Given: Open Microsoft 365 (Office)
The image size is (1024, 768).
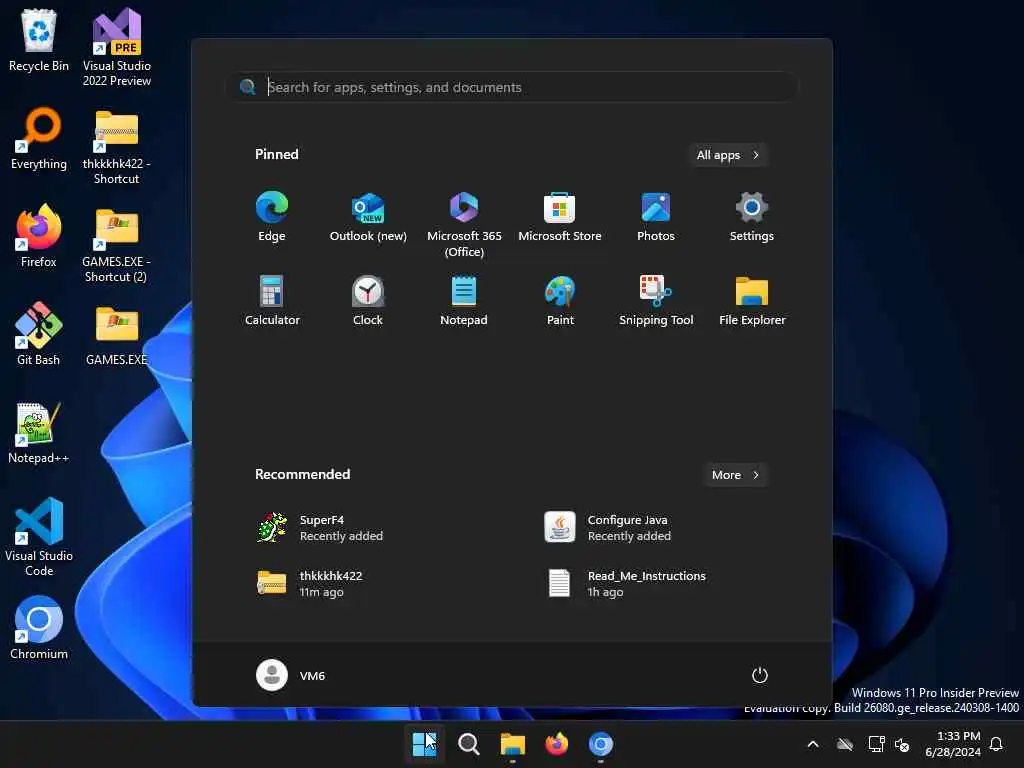Looking at the screenshot, I should tap(464, 225).
